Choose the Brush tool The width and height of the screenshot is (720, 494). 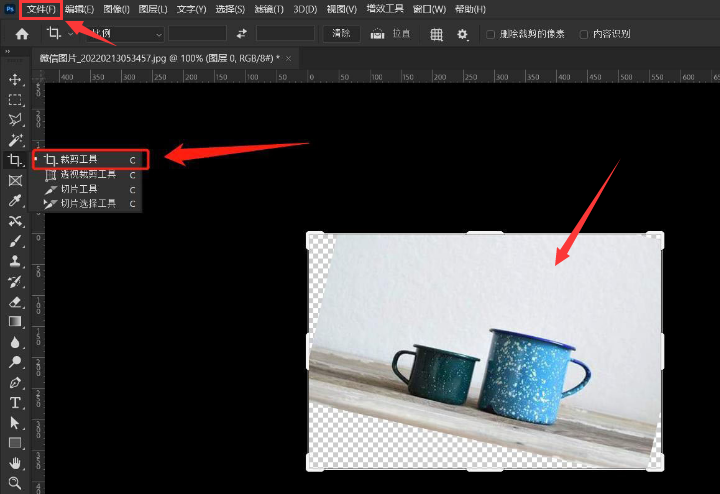point(15,241)
